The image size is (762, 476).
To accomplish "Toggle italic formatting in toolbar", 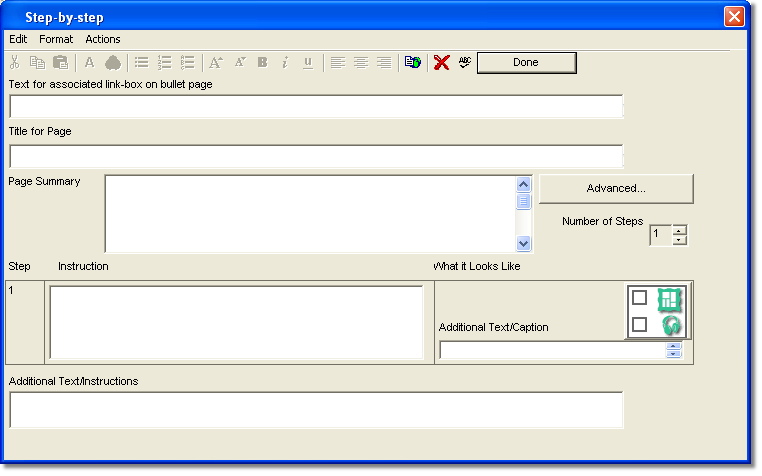I will point(284,63).
